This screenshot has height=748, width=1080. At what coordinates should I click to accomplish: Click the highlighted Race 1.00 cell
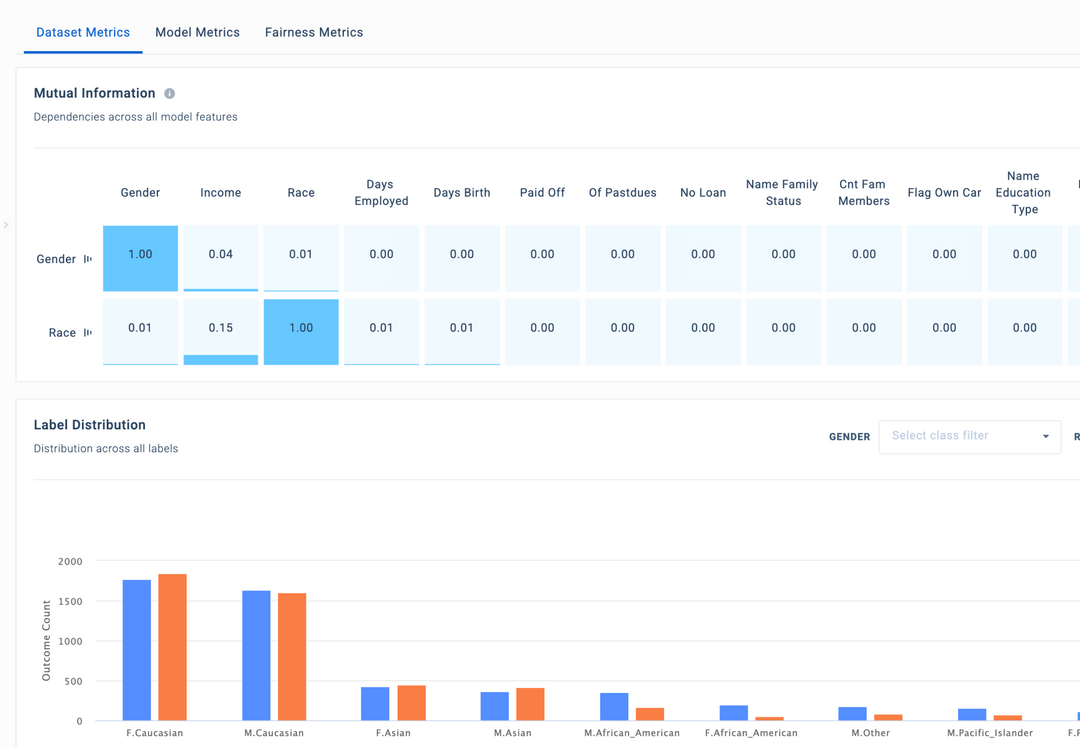(301, 331)
